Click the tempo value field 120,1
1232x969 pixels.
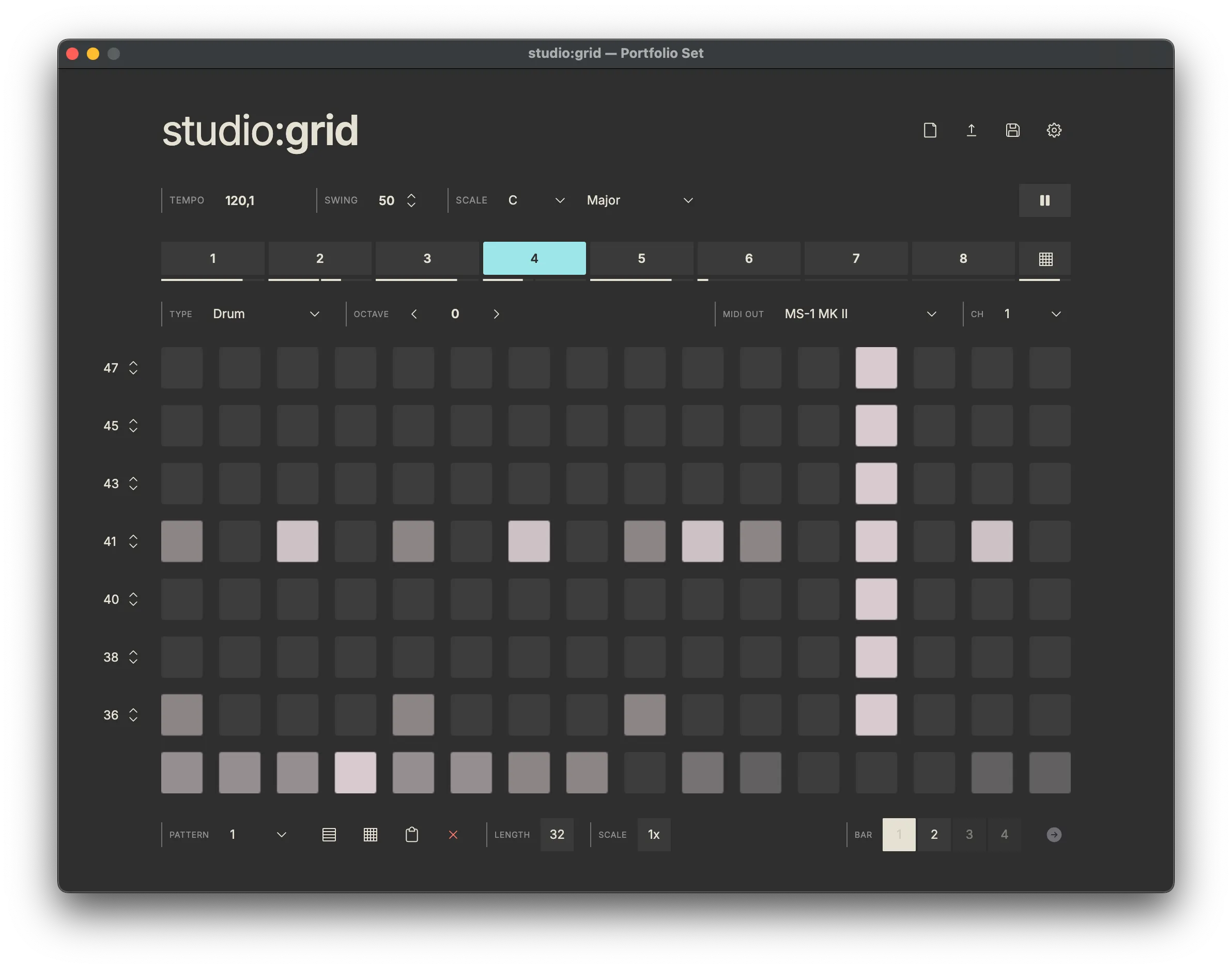(240, 200)
